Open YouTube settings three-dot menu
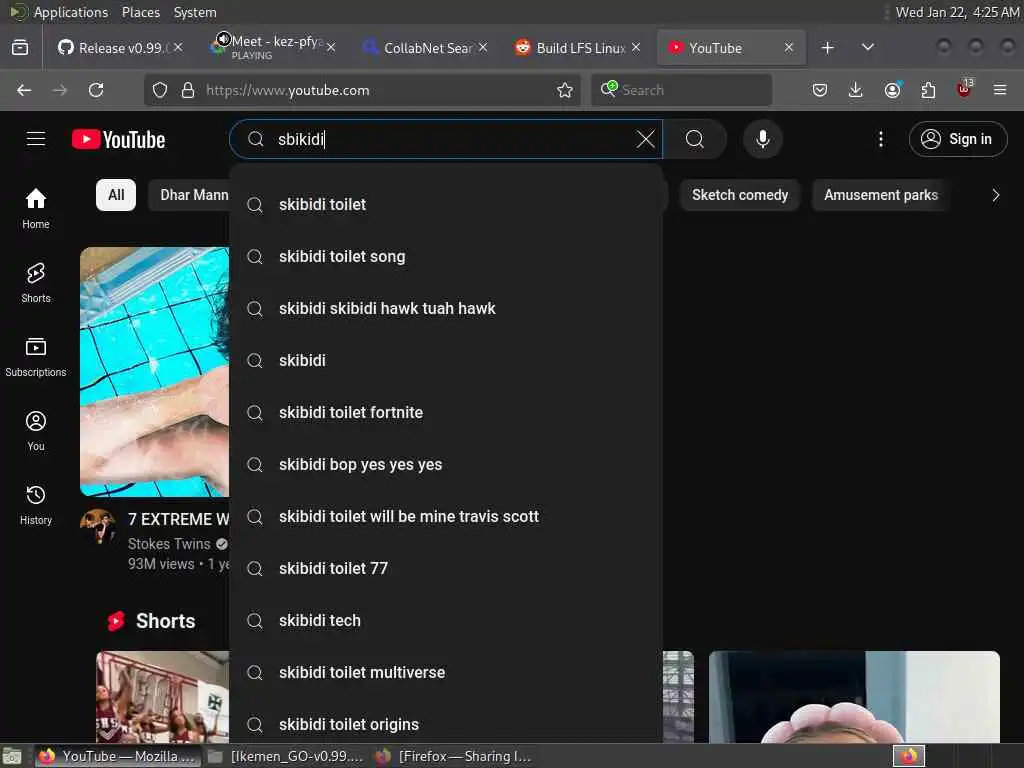 [x=880, y=139]
